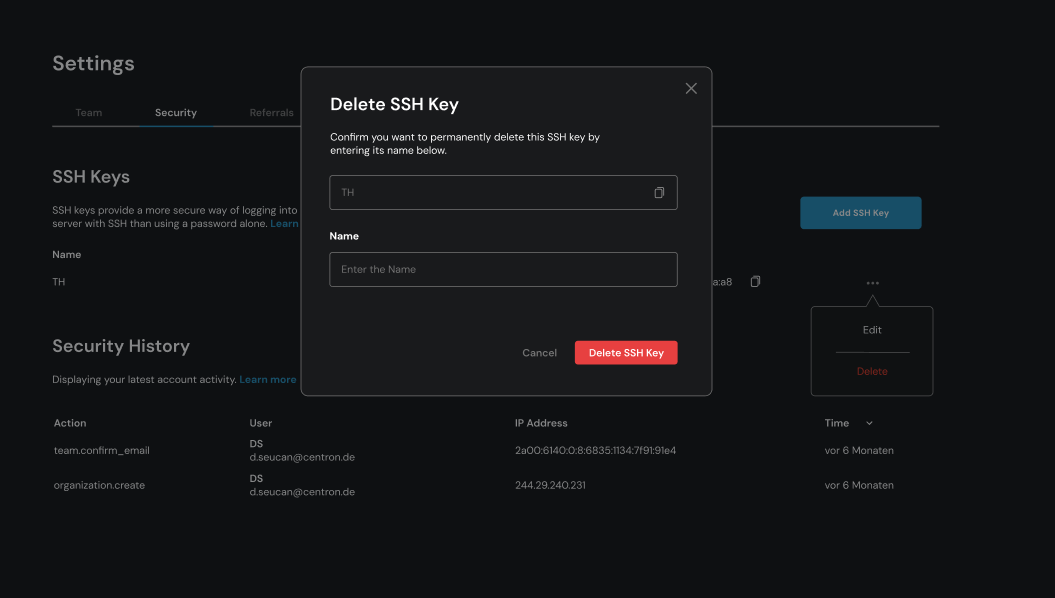The width and height of the screenshot is (1055, 598).
Task: Cancel the SSH key deletion
Action: [x=539, y=352]
